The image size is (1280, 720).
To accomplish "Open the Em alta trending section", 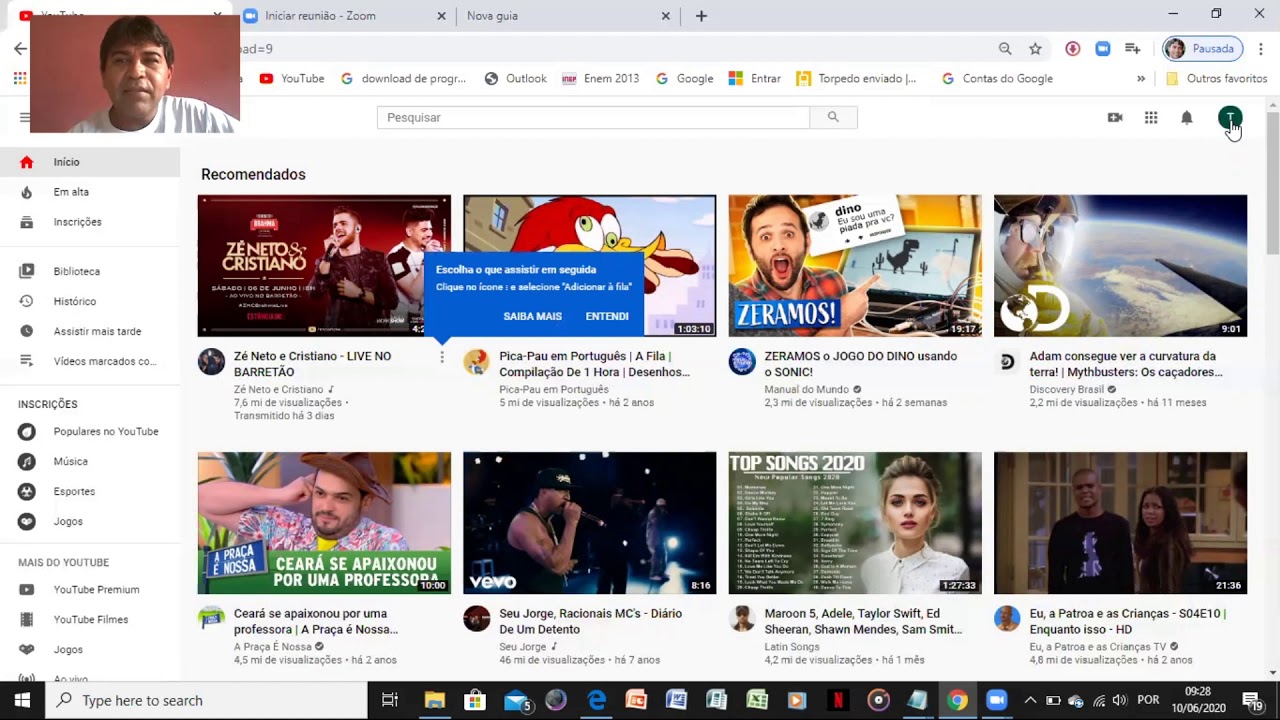I will coord(90,192).
